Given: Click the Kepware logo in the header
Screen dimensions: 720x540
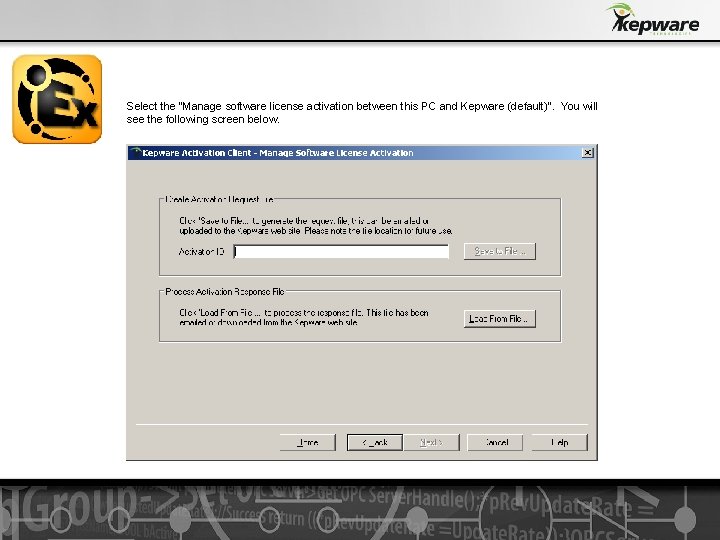Looking at the screenshot, I should pos(653,19).
